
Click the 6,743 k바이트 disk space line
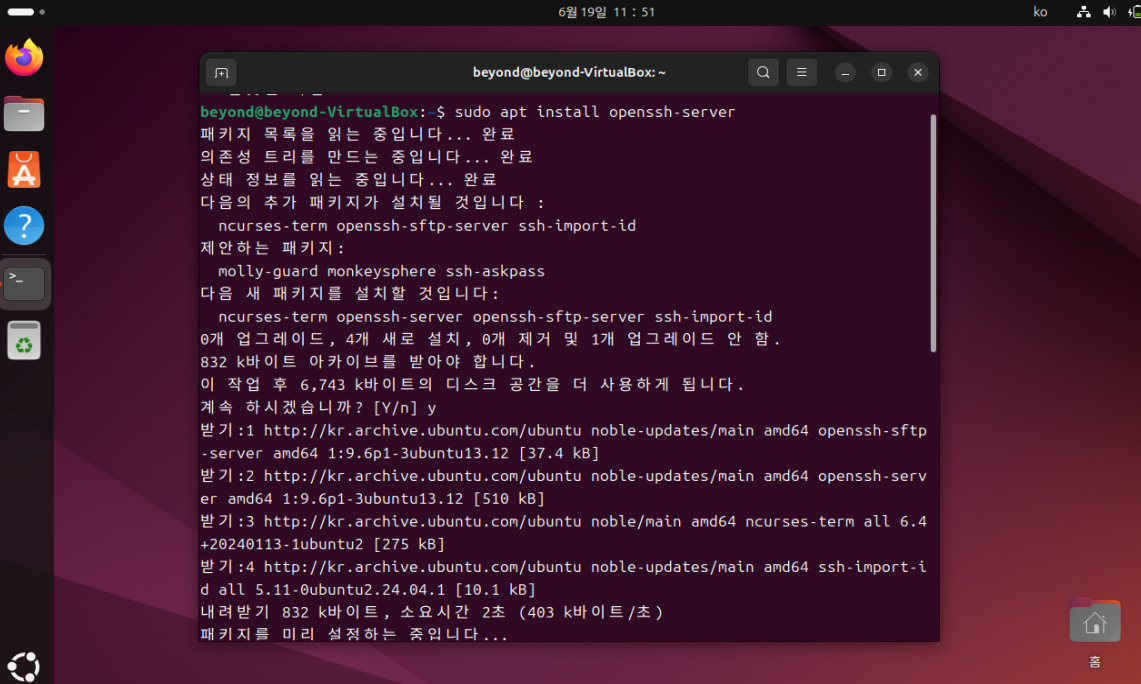click(x=472, y=384)
